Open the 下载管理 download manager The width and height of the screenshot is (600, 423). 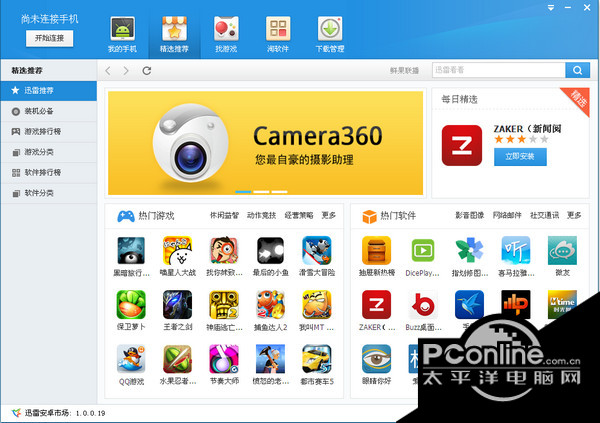(x=330, y=34)
